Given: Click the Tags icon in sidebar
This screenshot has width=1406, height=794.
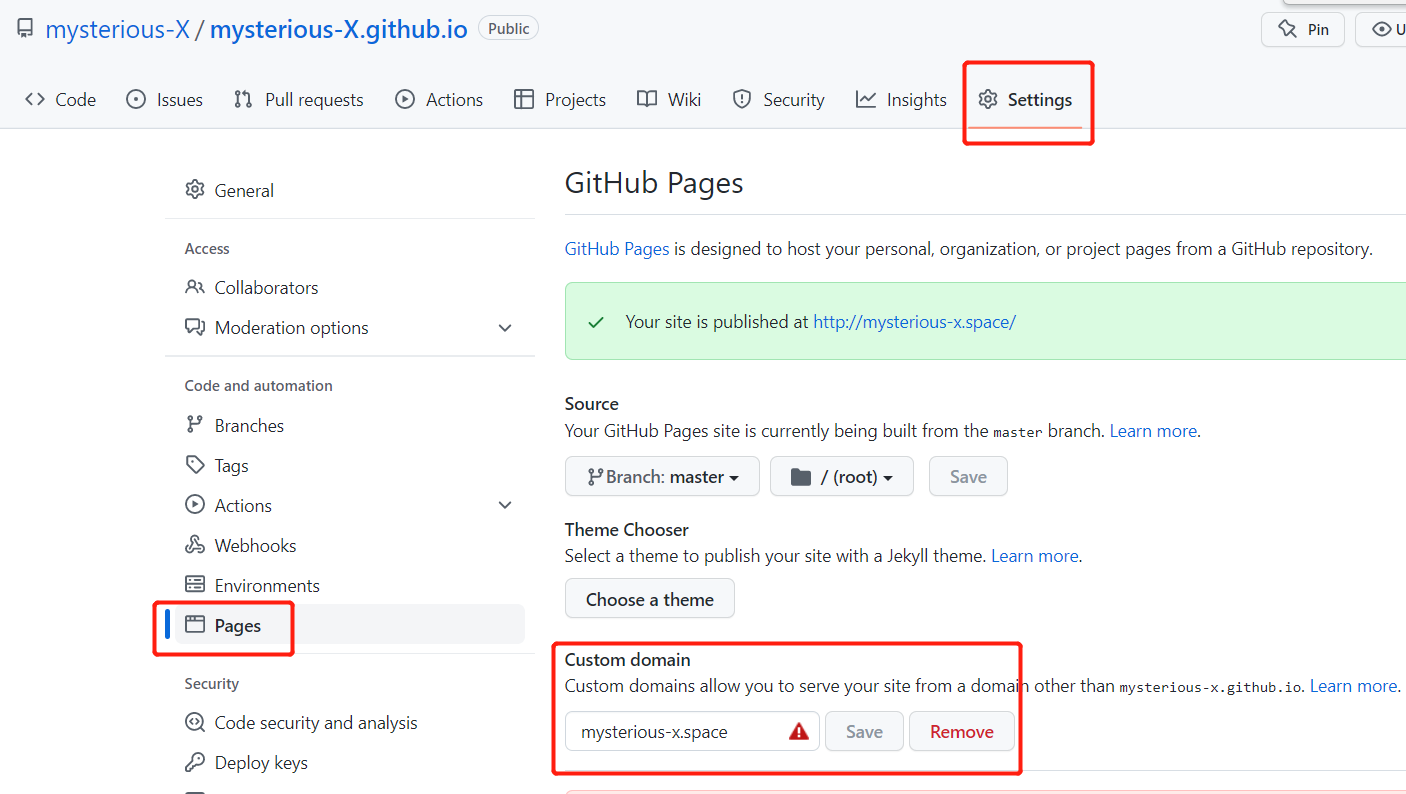Looking at the screenshot, I should [x=195, y=465].
